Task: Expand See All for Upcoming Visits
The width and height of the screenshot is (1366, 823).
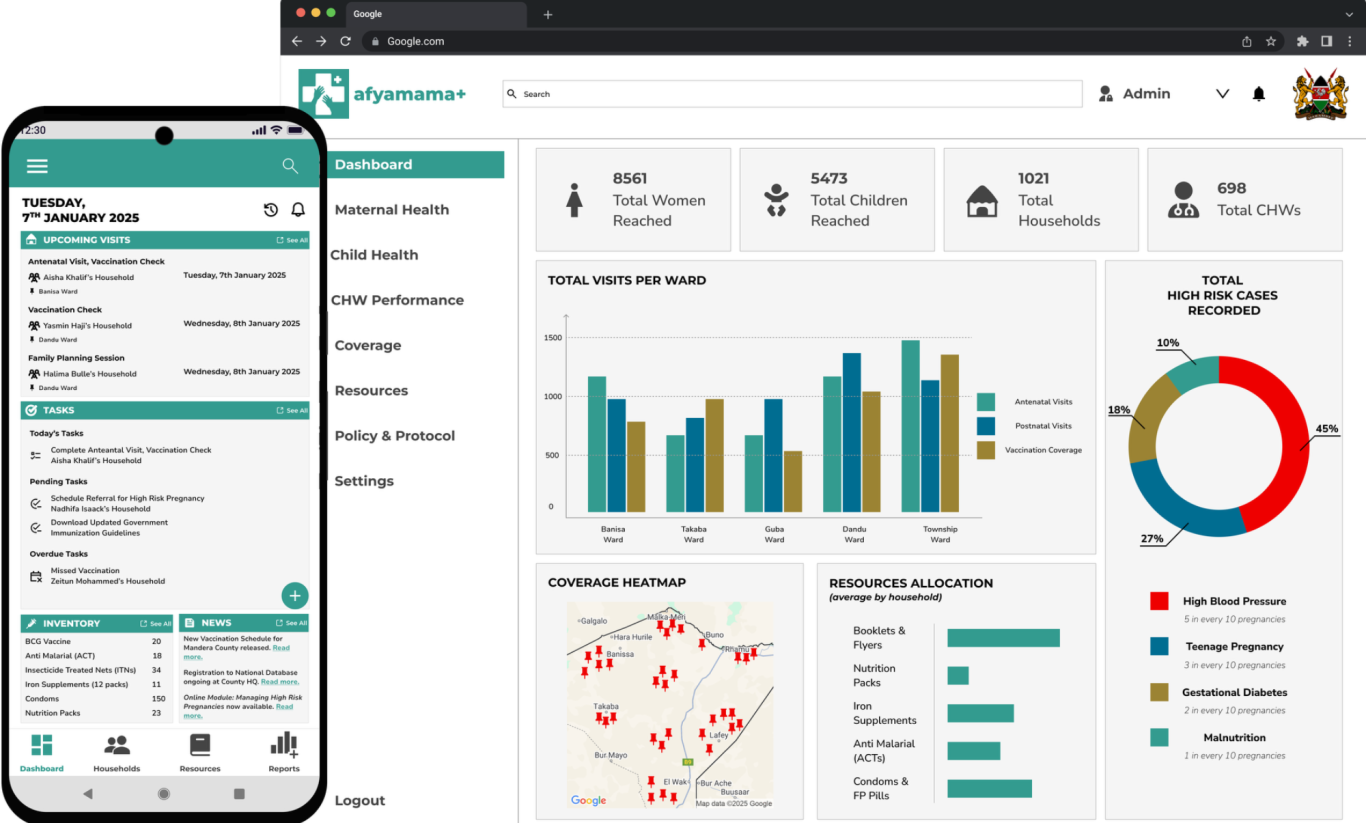Action: [292, 240]
